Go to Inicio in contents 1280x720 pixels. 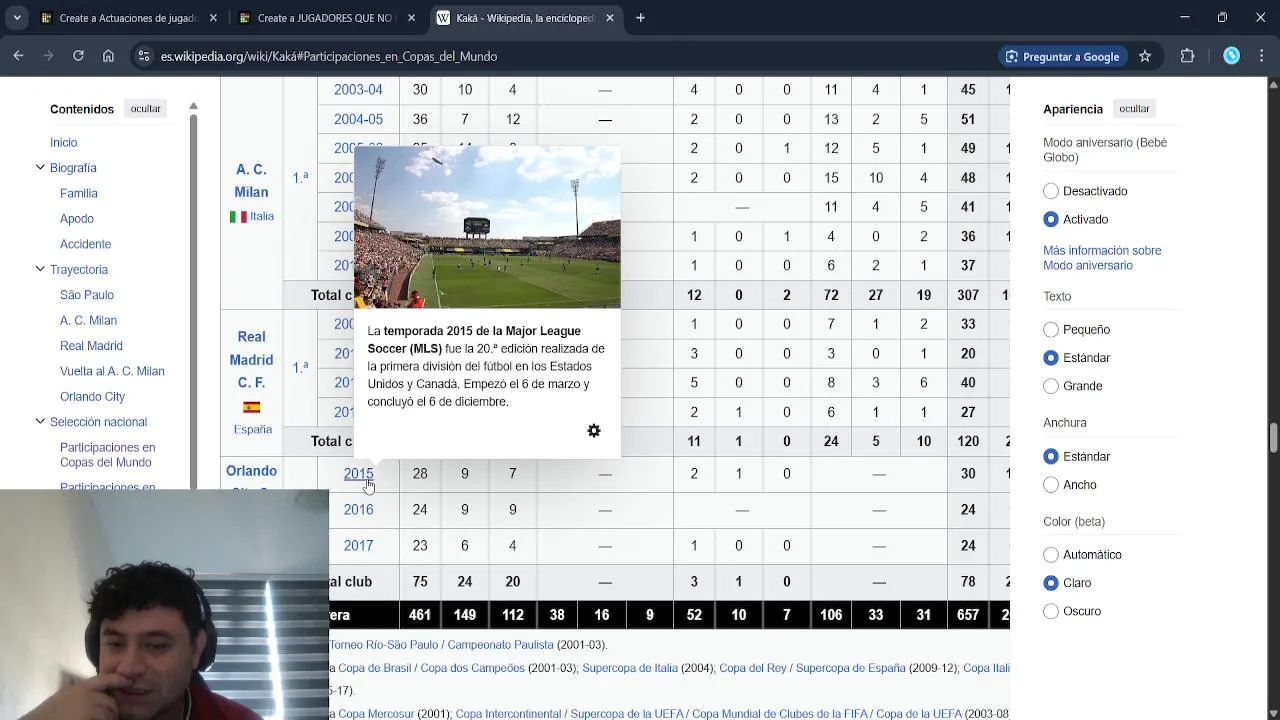[63, 142]
